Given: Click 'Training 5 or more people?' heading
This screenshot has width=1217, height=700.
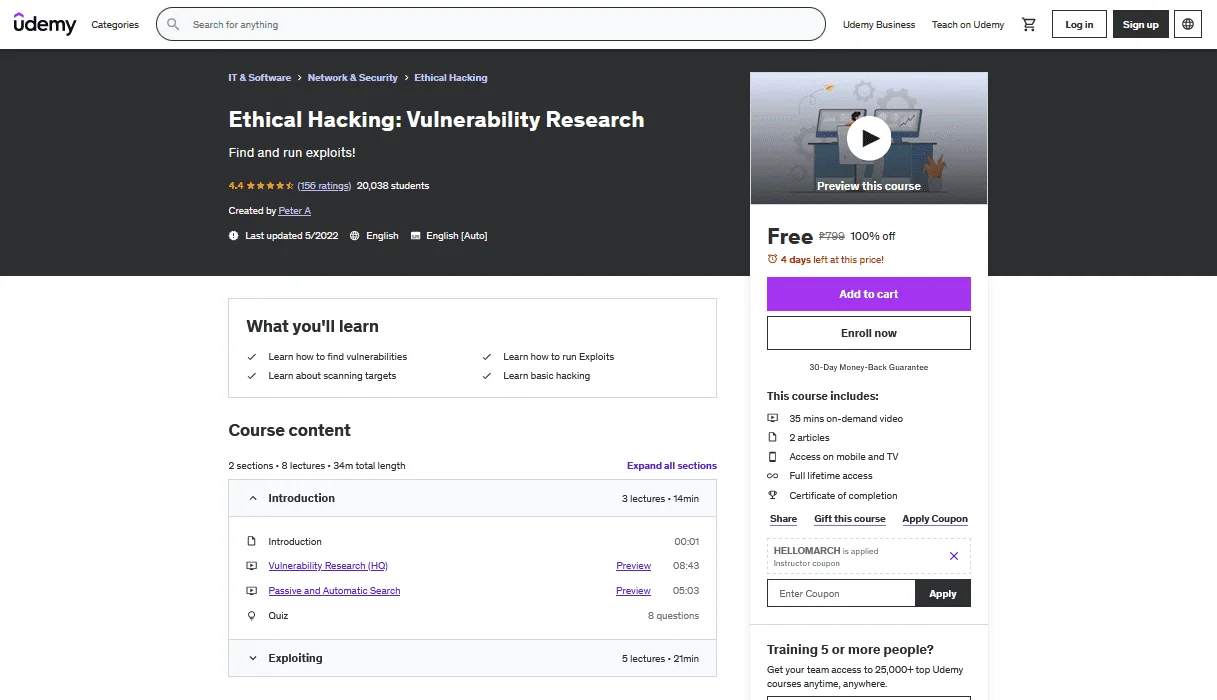Looking at the screenshot, I should [x=851, y=650].
